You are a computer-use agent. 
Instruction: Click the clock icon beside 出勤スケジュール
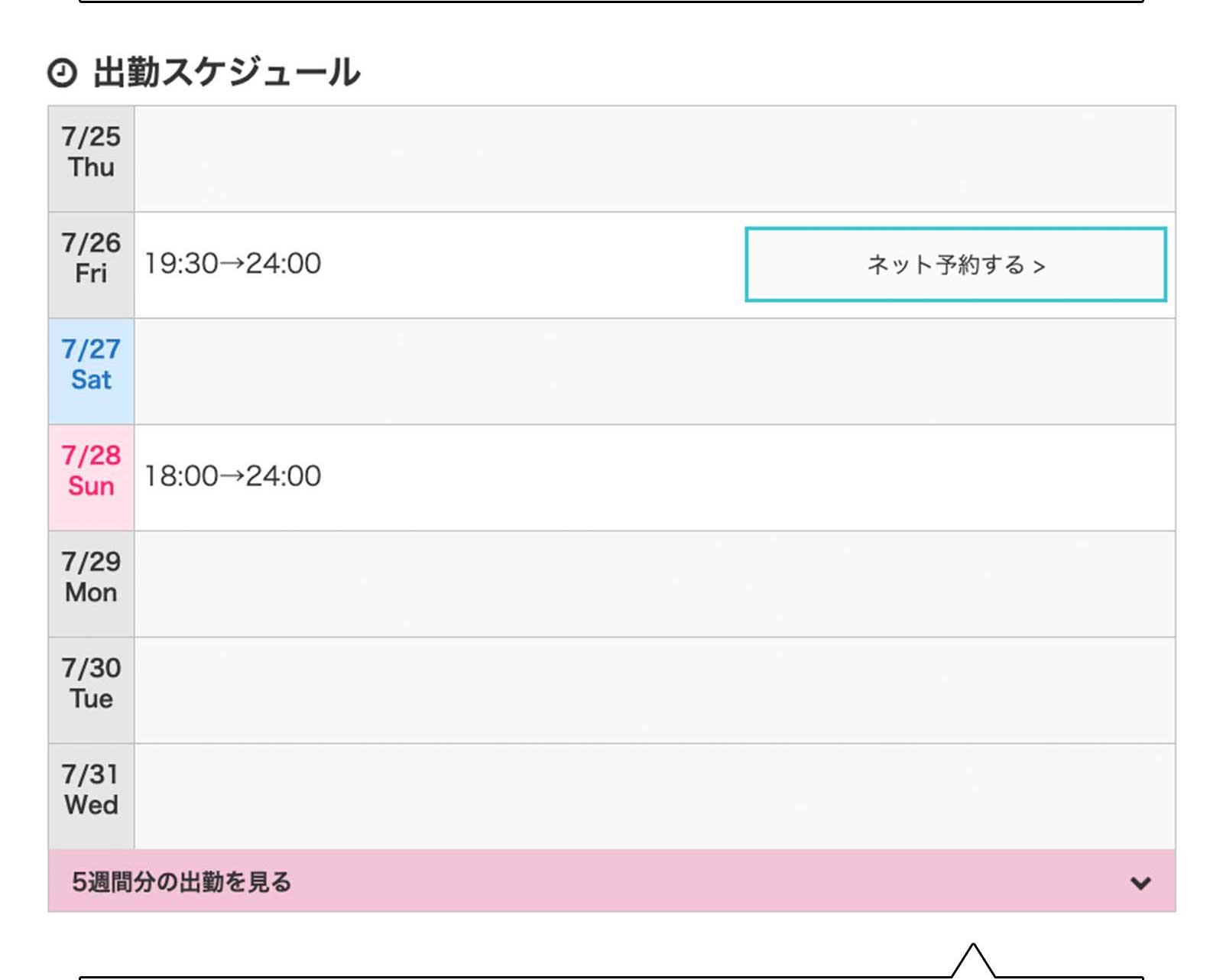pyautogui.click(x=62, y=73)
